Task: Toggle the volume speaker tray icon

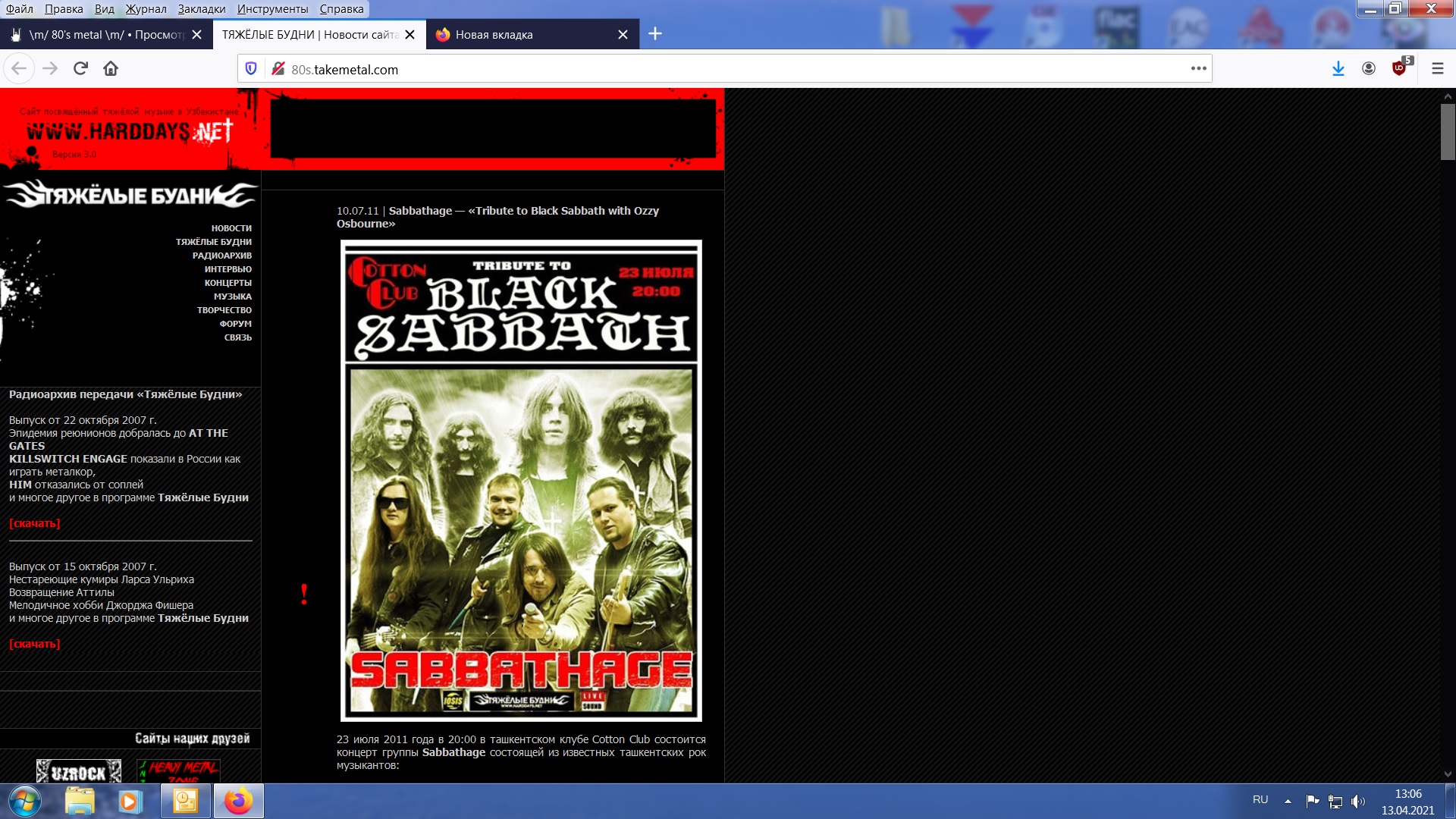Action: 1357,801
